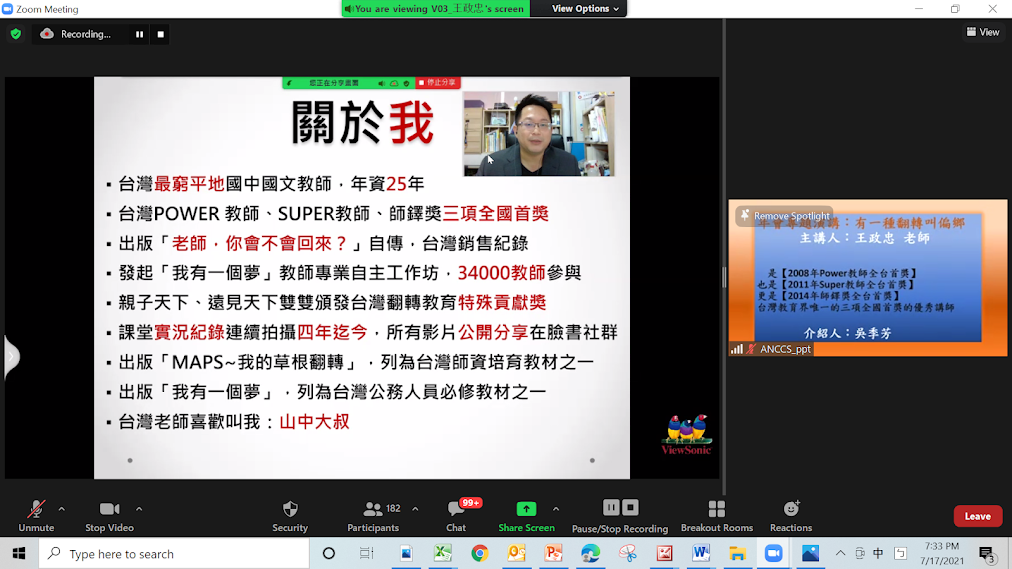Image resolution: width=1012 pixels, height=569 pixels.
Task: Open Reactions menu
Action: (791, 516)
